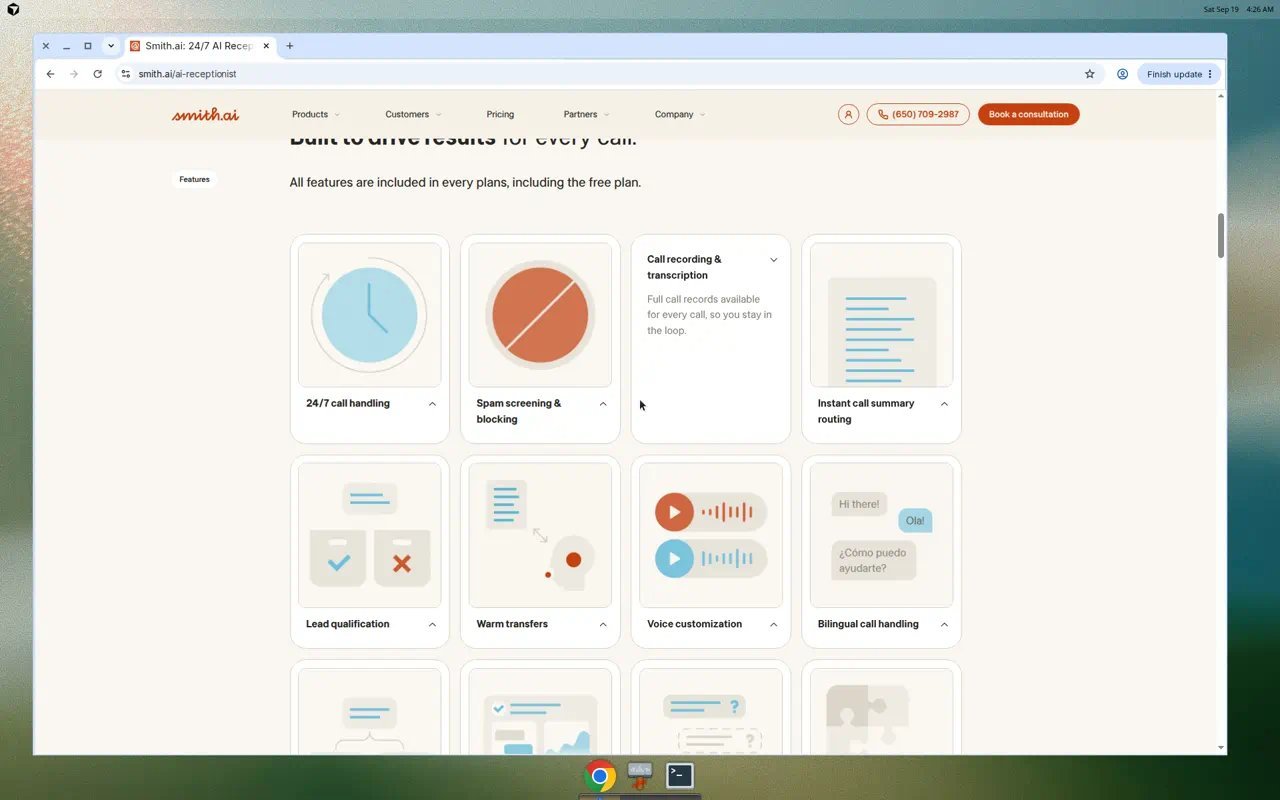Open the Company menu
The image size is (1280, 800).
[x=680, y=114]
